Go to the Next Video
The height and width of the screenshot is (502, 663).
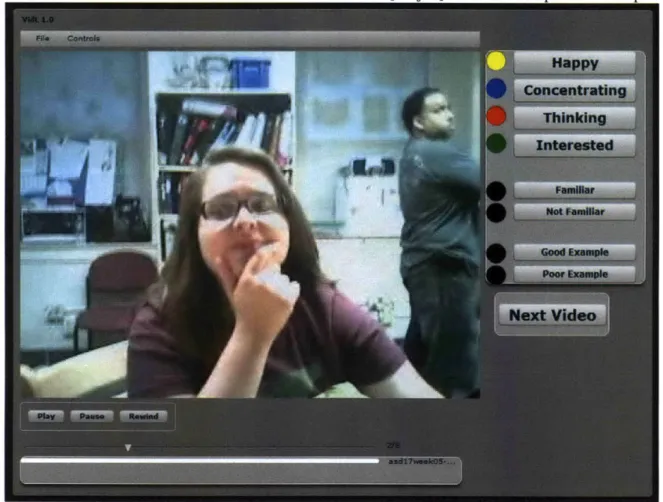click(x=552, y=315)
